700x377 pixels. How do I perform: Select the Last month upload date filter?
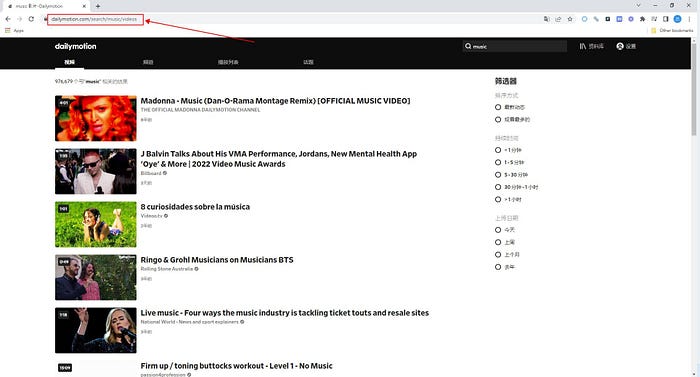click(x=498, y=255)
